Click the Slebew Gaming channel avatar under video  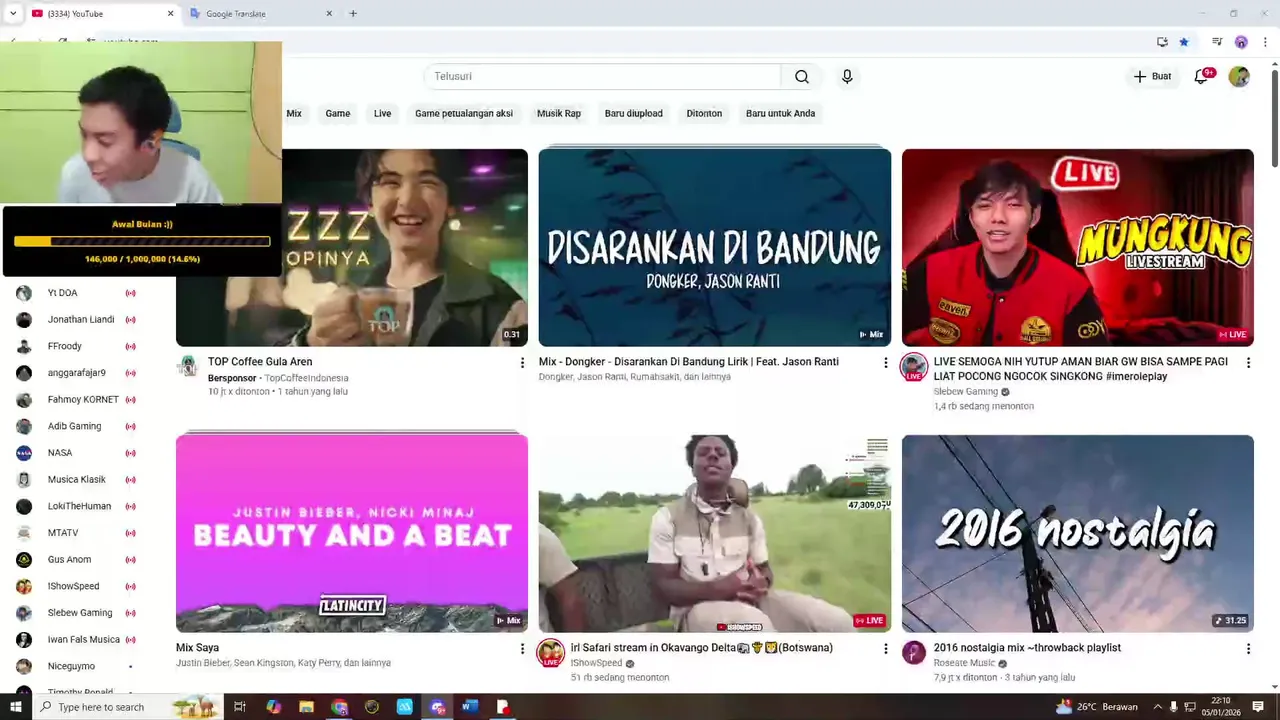tap(914, 367)
